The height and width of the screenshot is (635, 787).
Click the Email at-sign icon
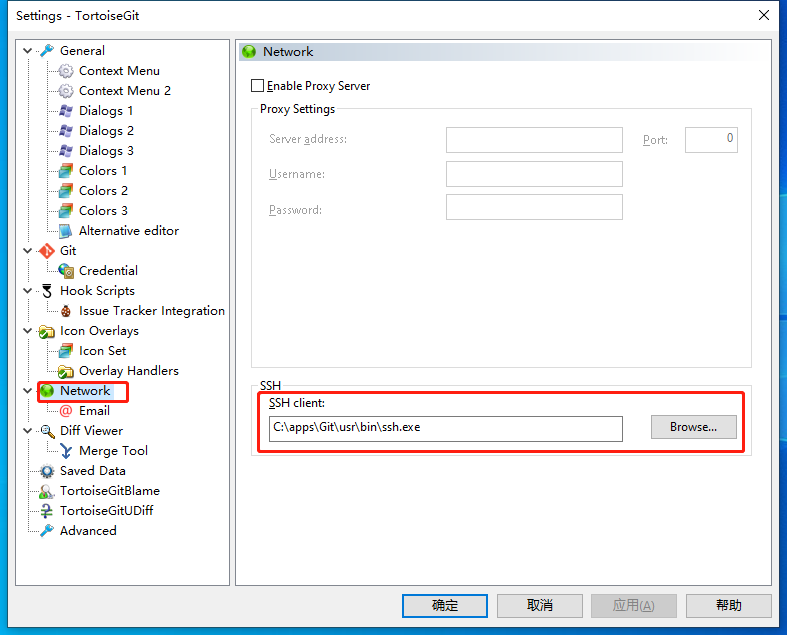(66, 411)
